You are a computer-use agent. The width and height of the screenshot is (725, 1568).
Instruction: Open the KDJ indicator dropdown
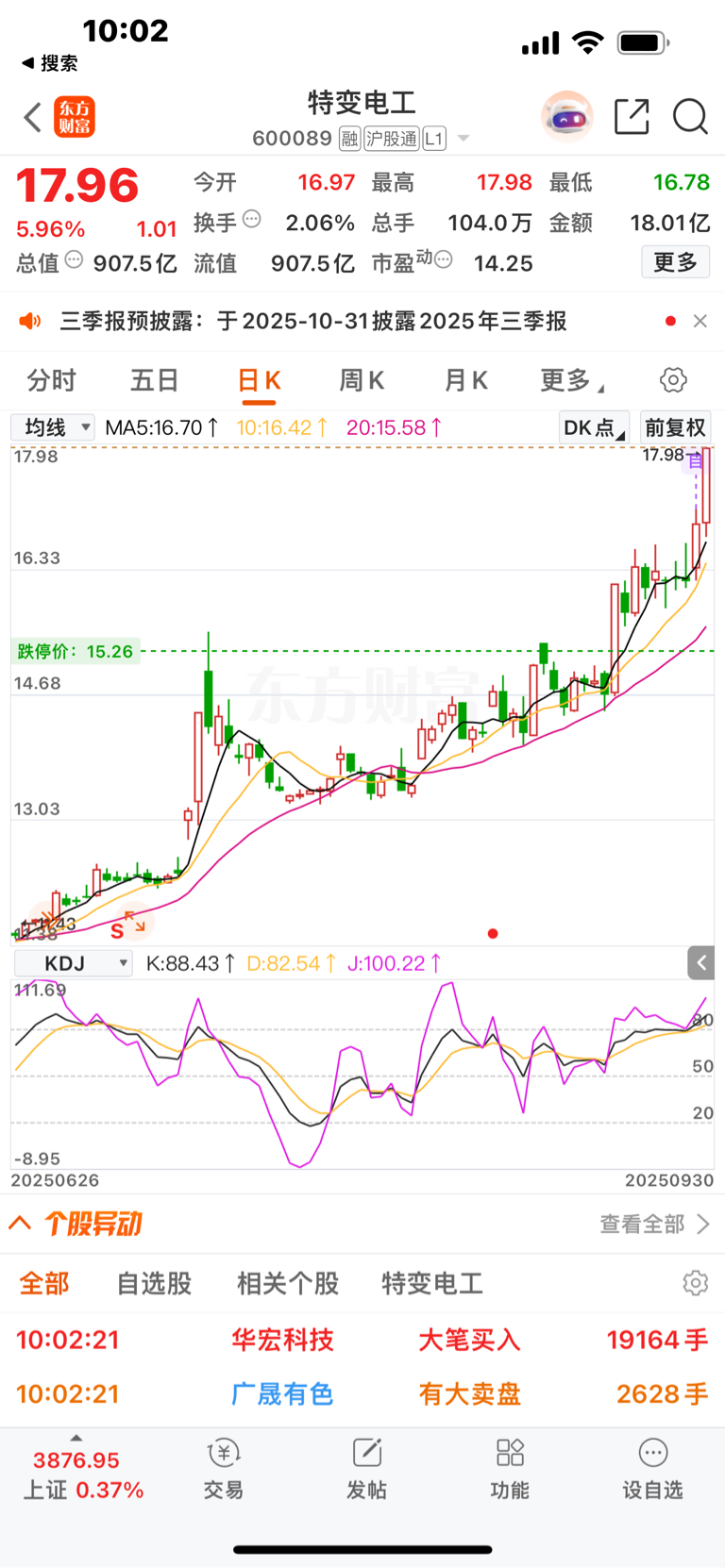coord(73,963)
